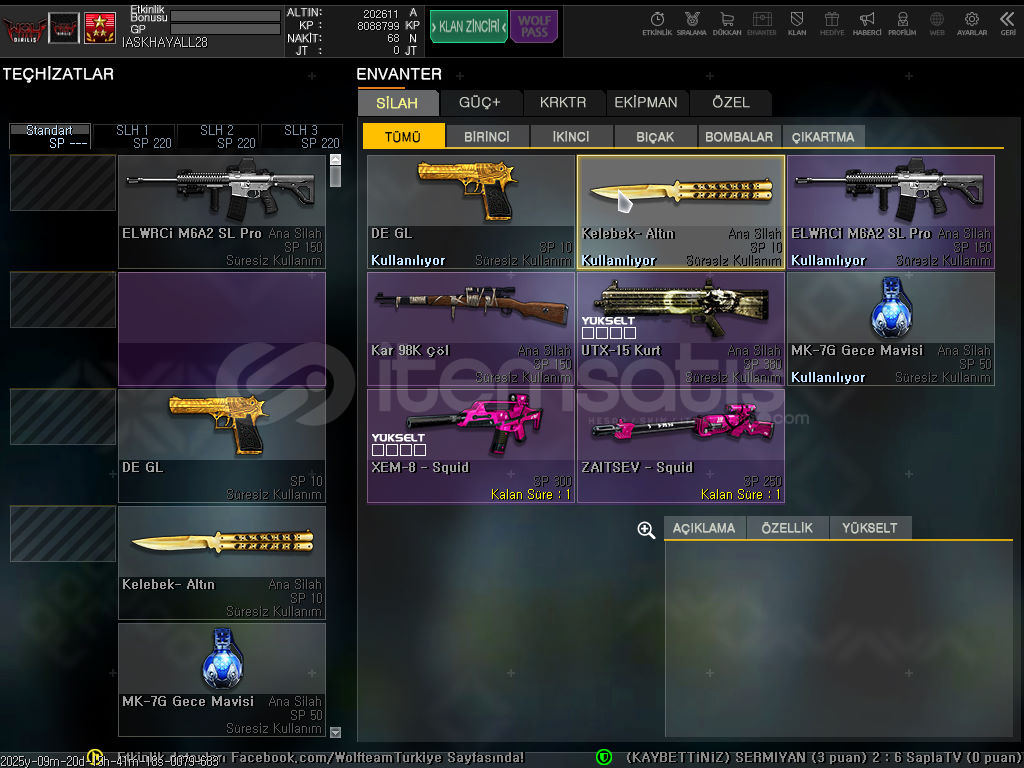This screenshot has width=1024, height=768.
Task: Switch to the BIÇAK filter tab
Action: 655,137
